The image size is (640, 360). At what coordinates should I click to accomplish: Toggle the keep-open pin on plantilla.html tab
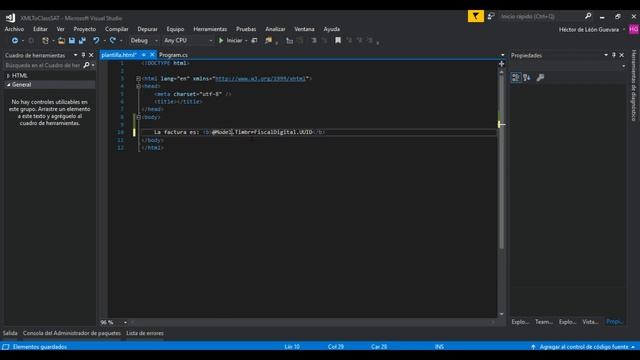pyautogui.click(x=144, y=55)
